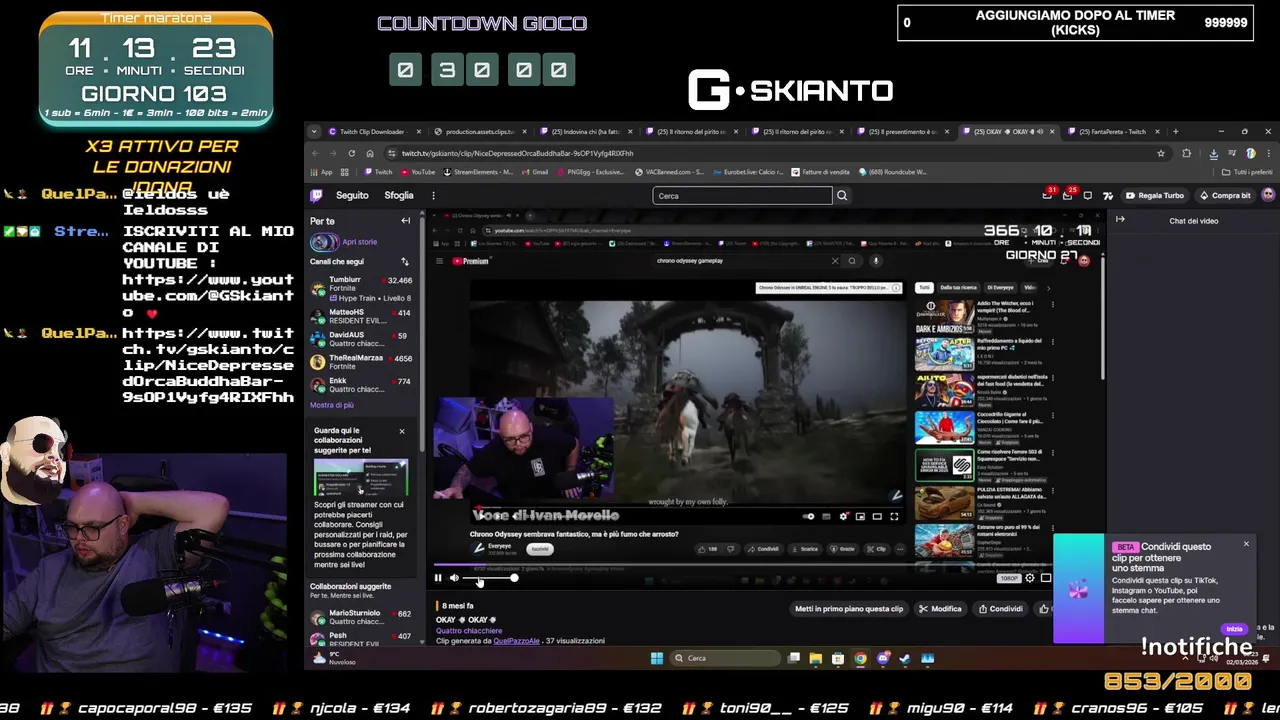Open the DavidAUS channel in sidebar

click(x=361, y=340)
